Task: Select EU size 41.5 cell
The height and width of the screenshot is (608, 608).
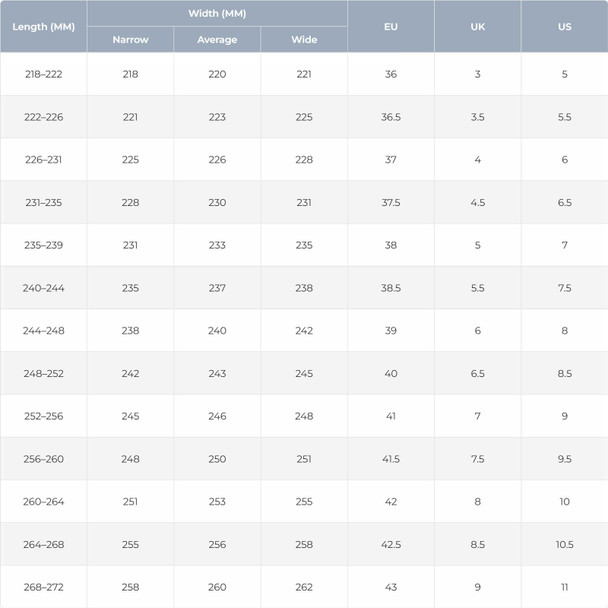Action: 391,459
